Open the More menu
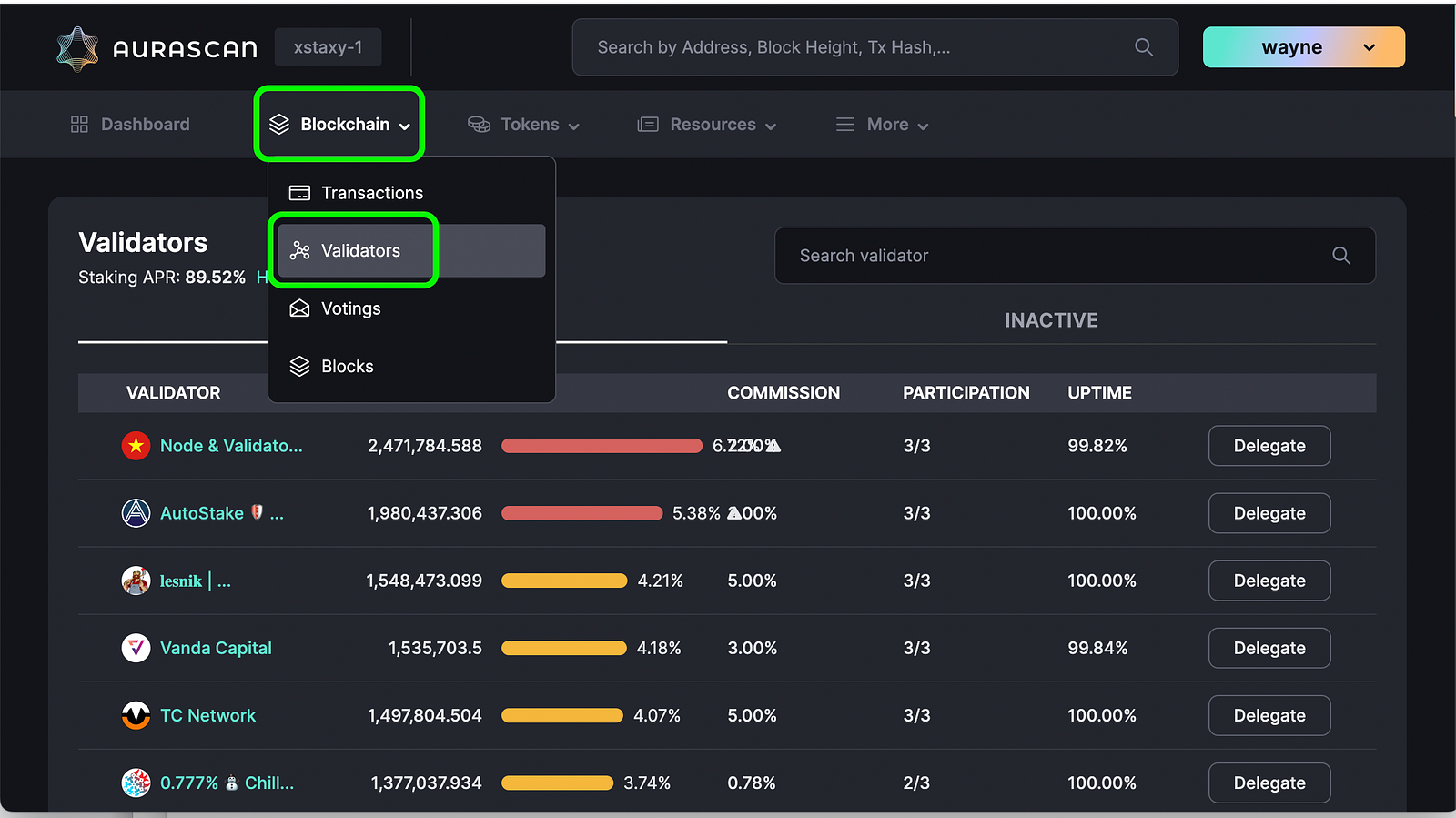Viewport: 1456px width, 818px height. [x=882, y=125]
